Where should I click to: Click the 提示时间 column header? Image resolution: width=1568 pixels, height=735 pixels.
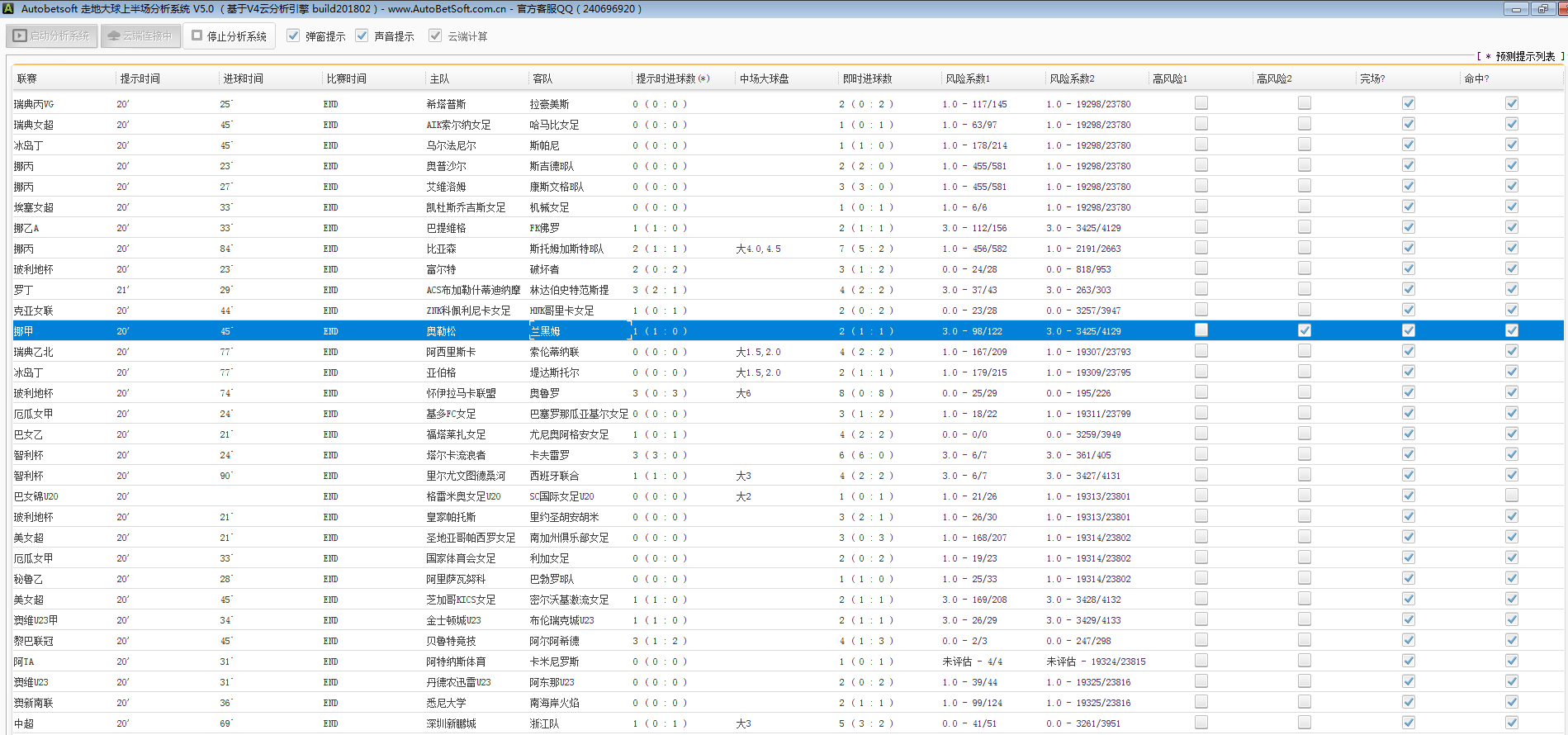140,78
